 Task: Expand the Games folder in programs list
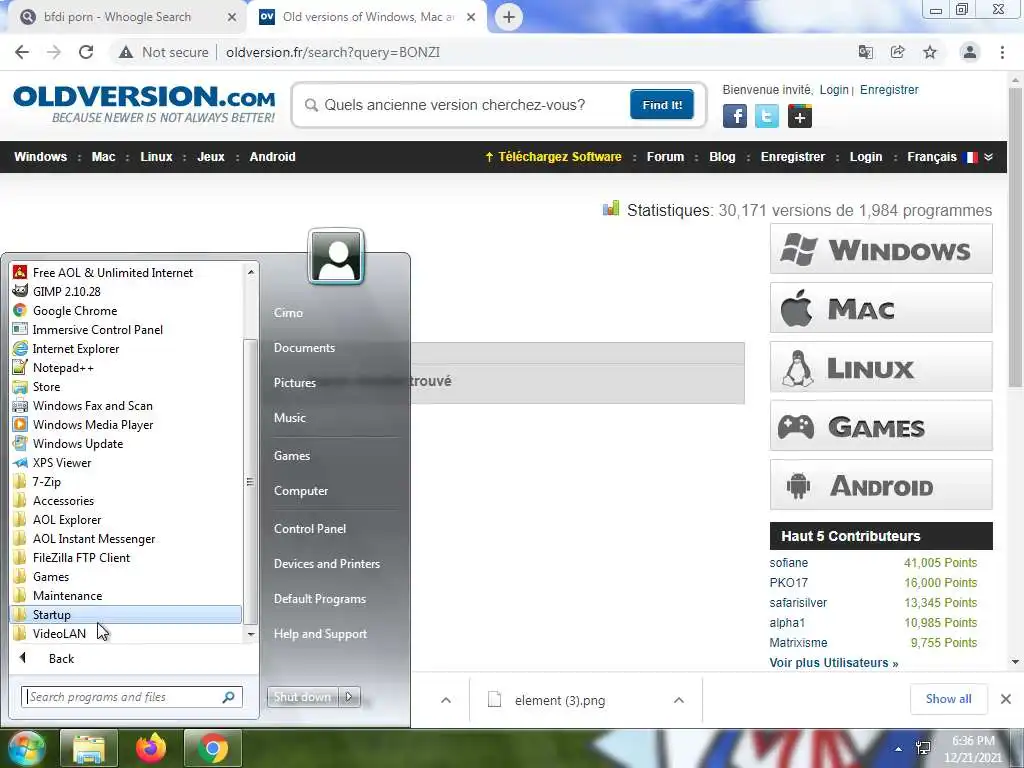tap(51, 576)
